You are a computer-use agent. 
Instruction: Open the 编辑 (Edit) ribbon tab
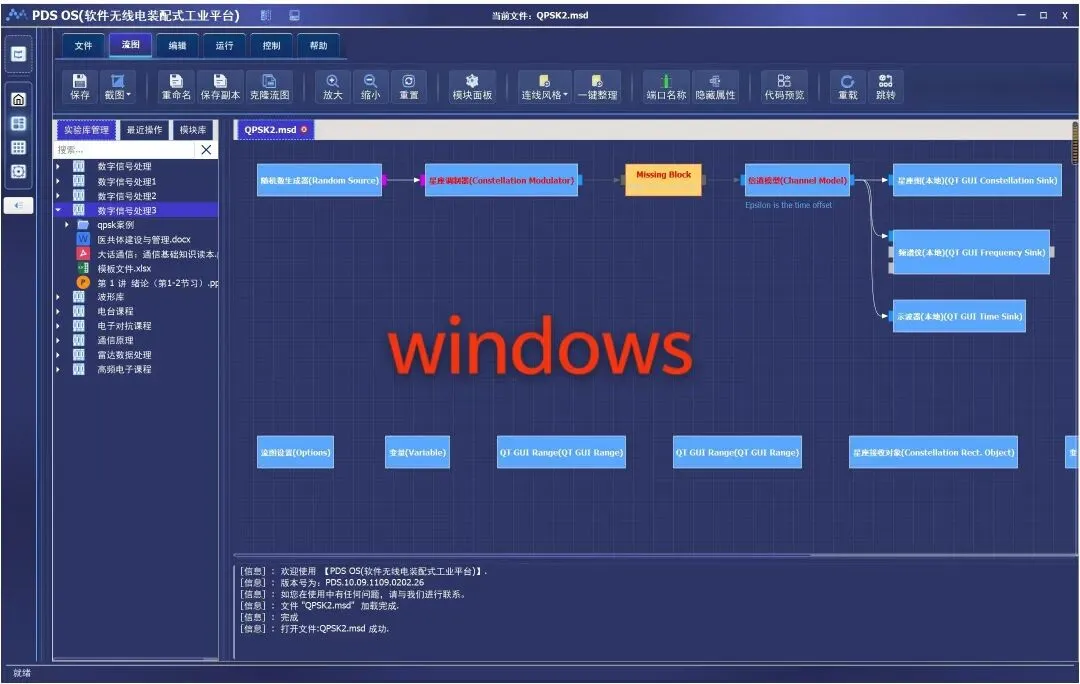pos(178,45)
